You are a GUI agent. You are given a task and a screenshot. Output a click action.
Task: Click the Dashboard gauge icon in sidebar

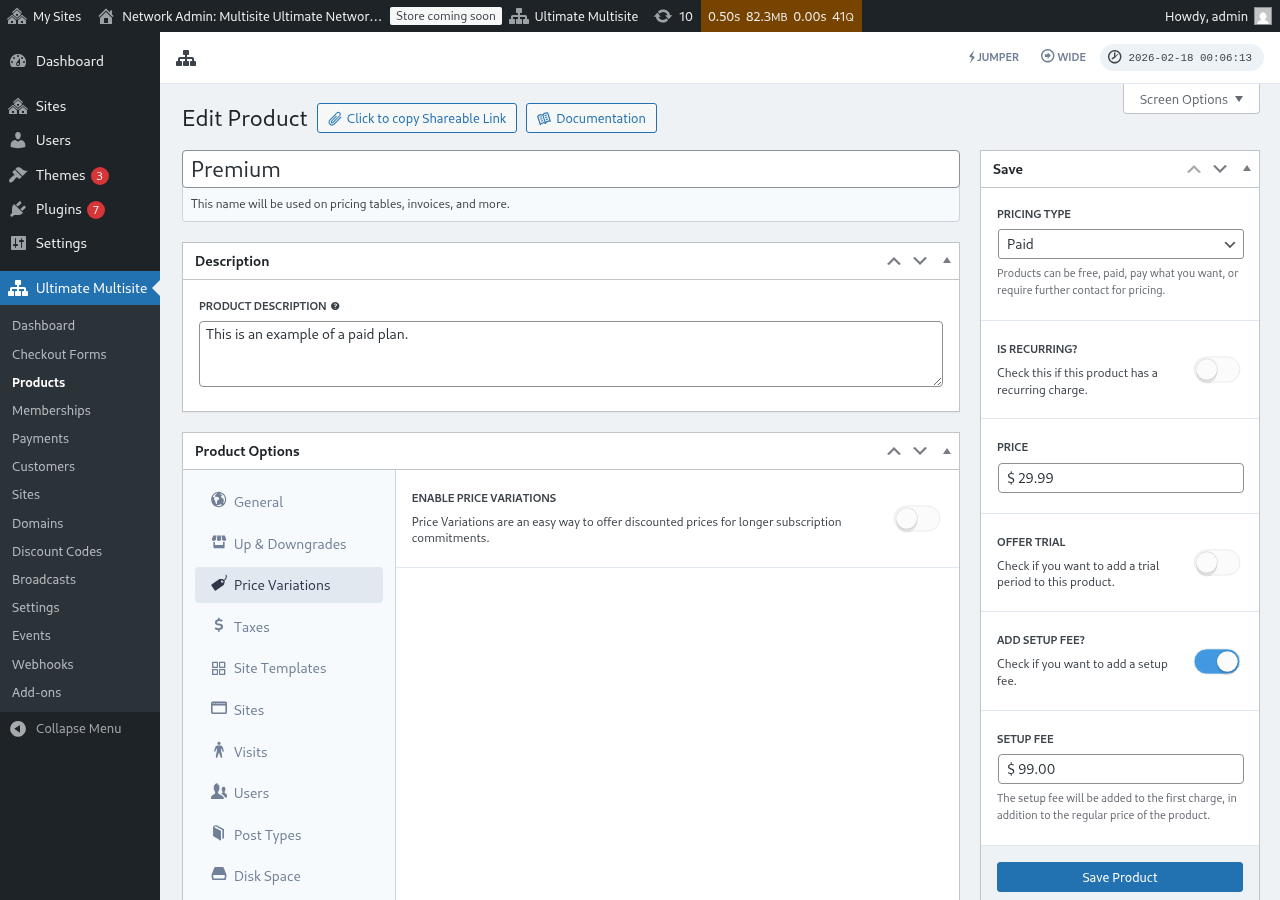pyautogui.click(x=18, y=61)
